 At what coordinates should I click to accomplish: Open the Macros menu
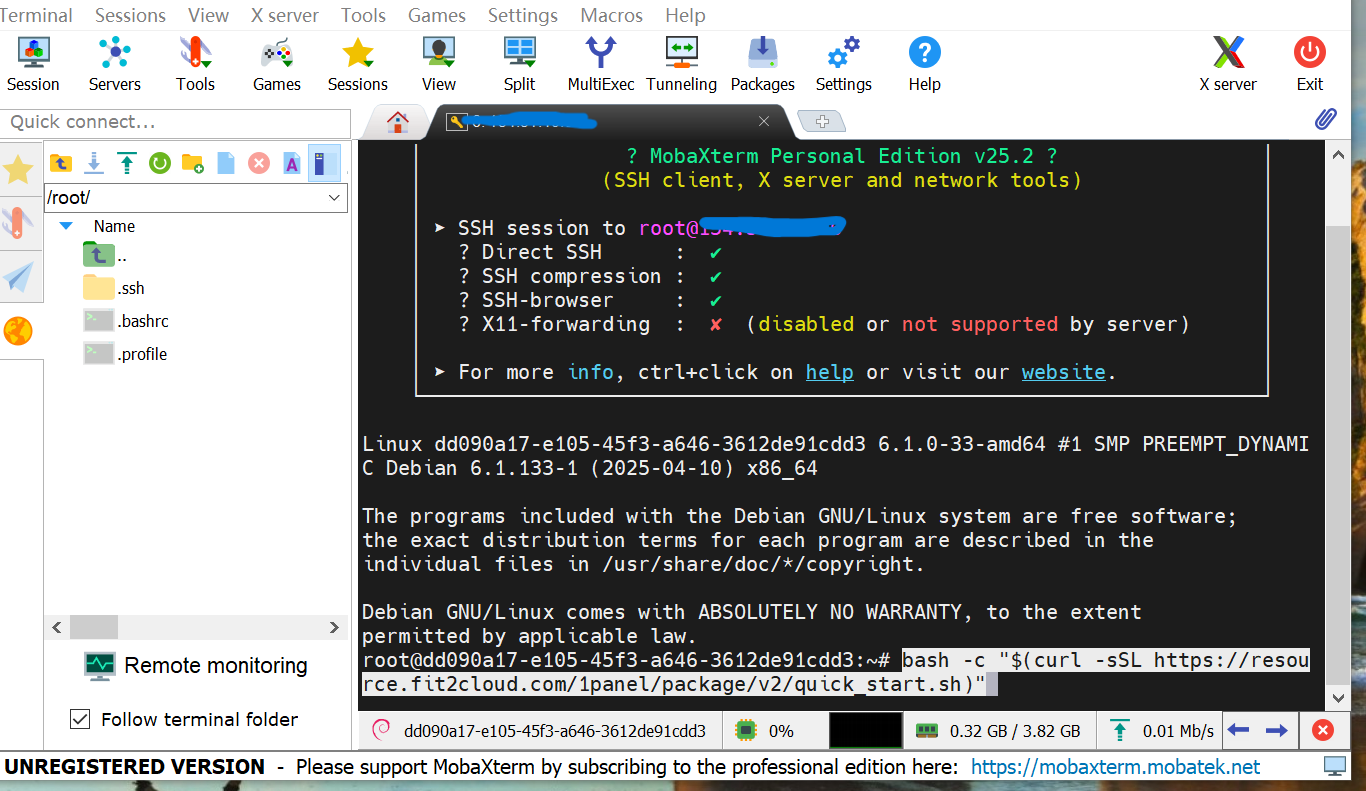coord(612,15)
